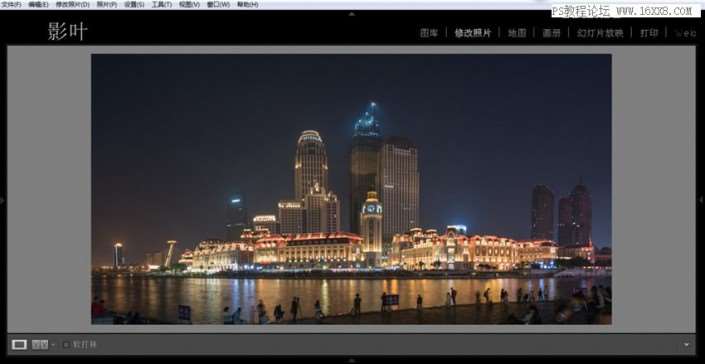Show the right panel via edge arrow
Screen dimensions: 705x364
[702, 200]
